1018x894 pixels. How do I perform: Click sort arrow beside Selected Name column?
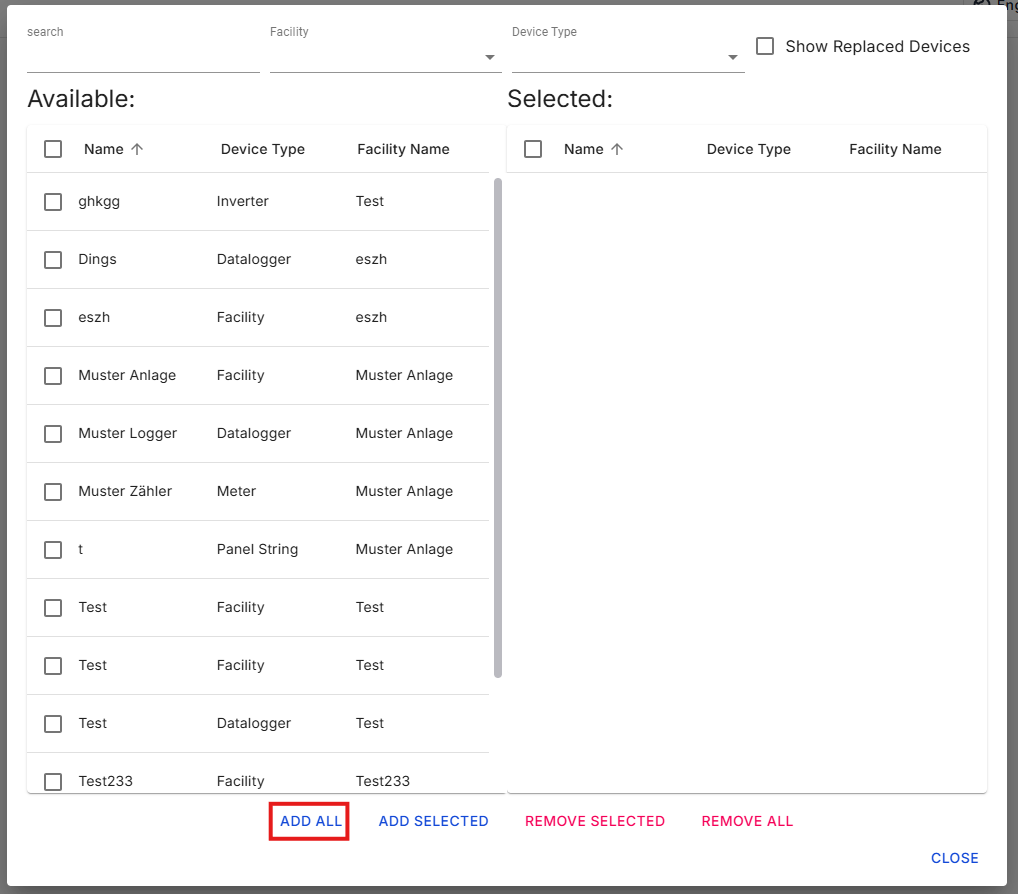(617, 149)
